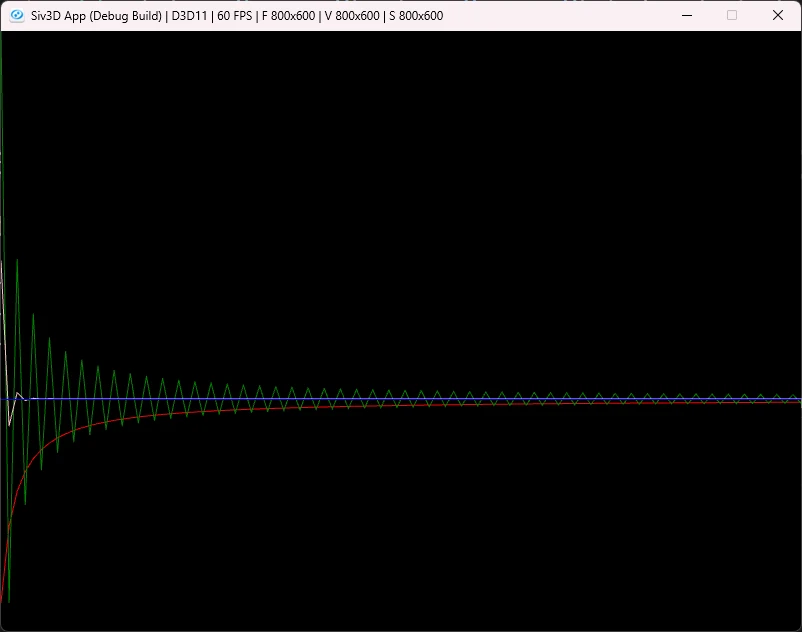
Task: Click the "S 800x600" scene size text
Action: click(x=416, y=16)
